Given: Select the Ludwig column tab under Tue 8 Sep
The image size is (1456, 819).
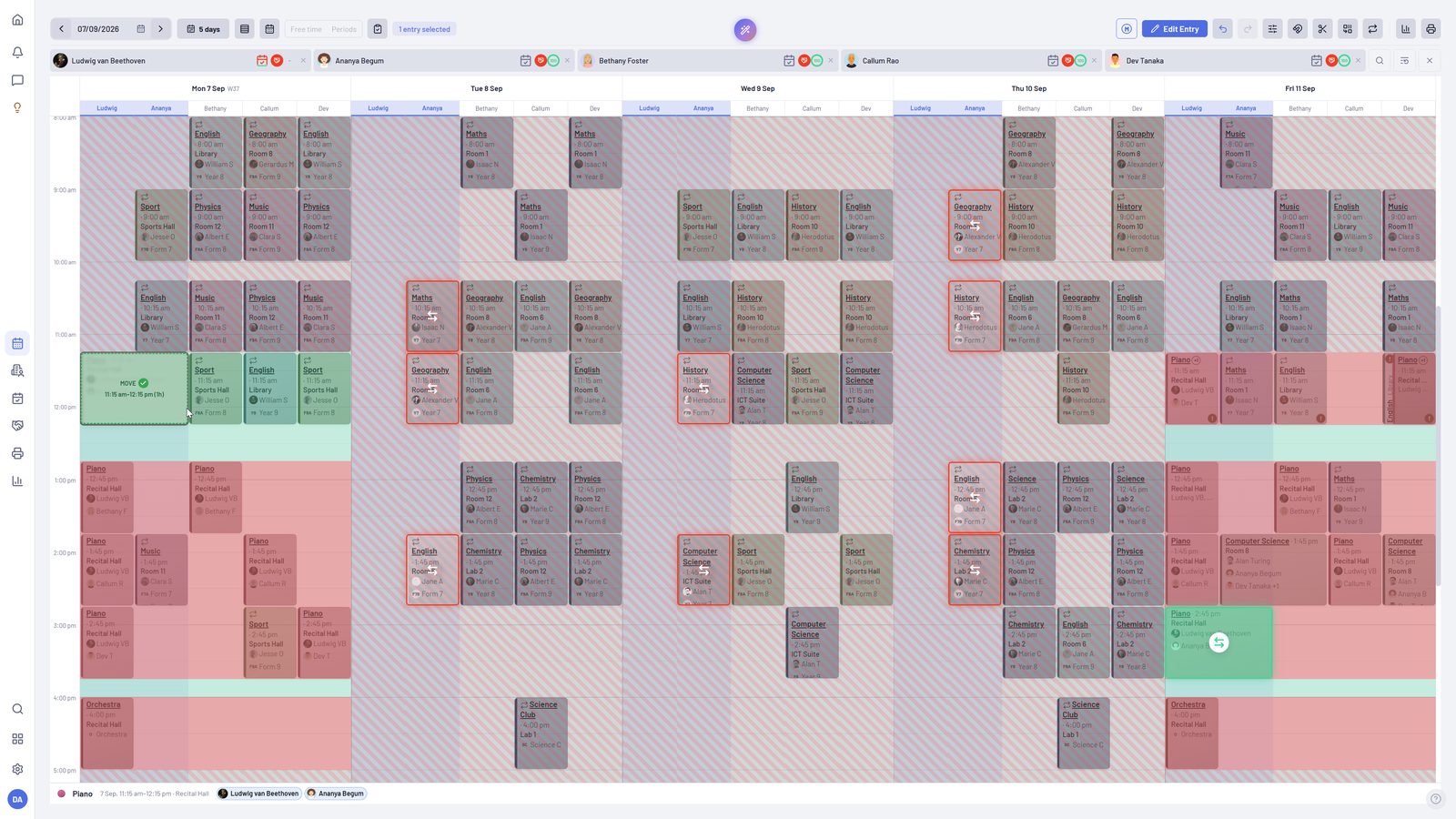Looking at the screenshot, I should click(x=379, y=108).
